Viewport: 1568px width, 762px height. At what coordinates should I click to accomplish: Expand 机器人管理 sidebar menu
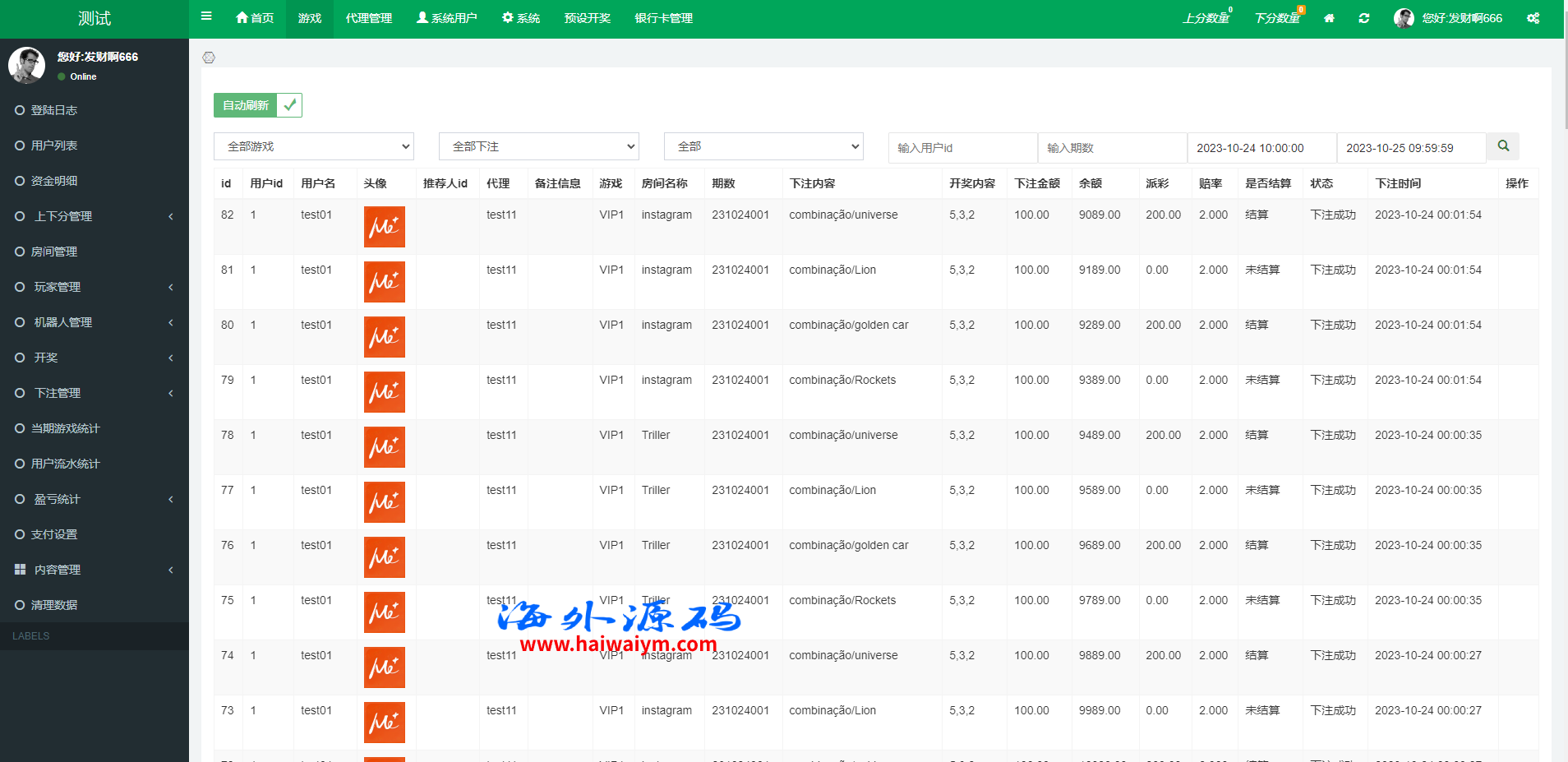[95, 322]
